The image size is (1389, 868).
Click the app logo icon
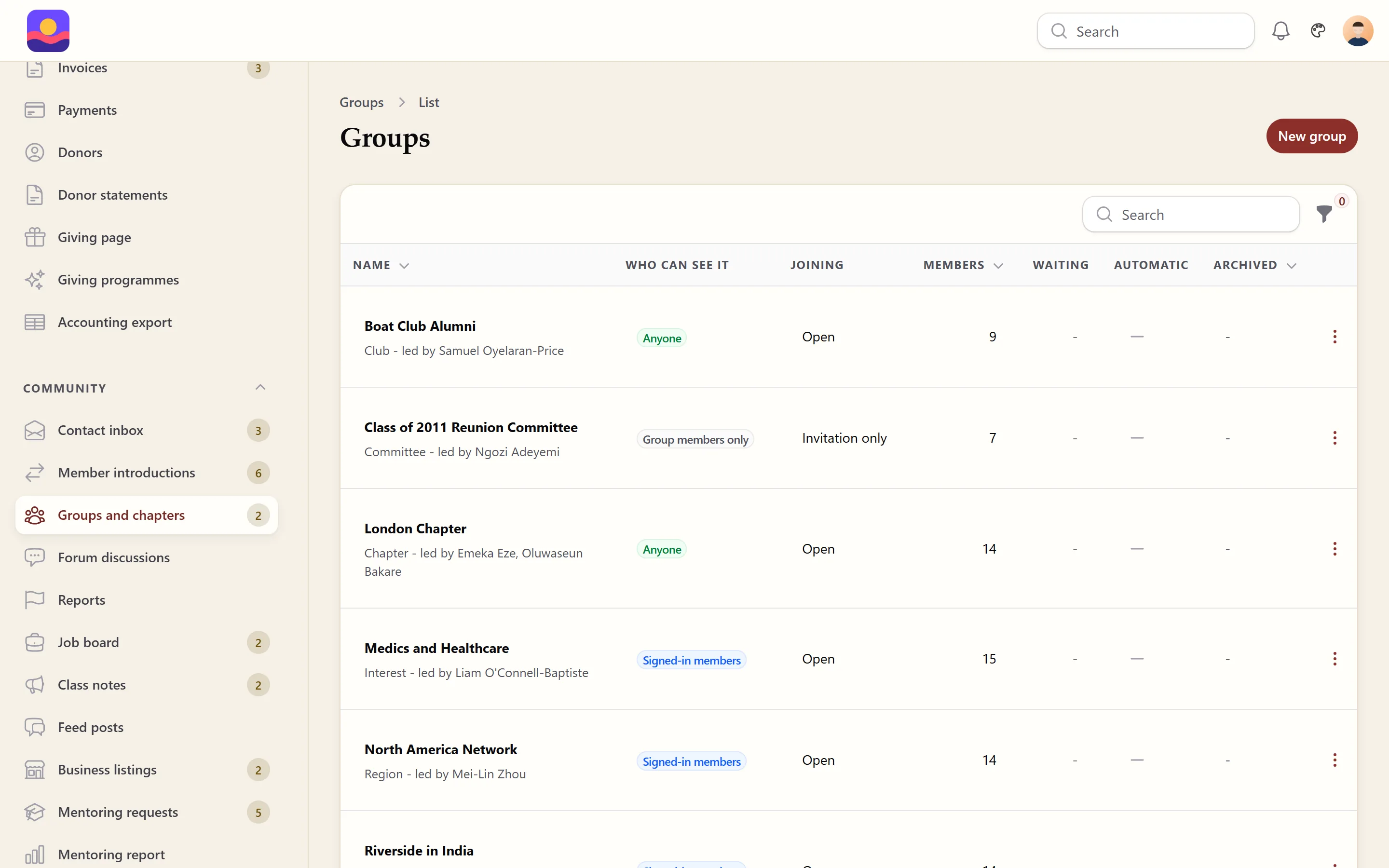tap(48, 30)
